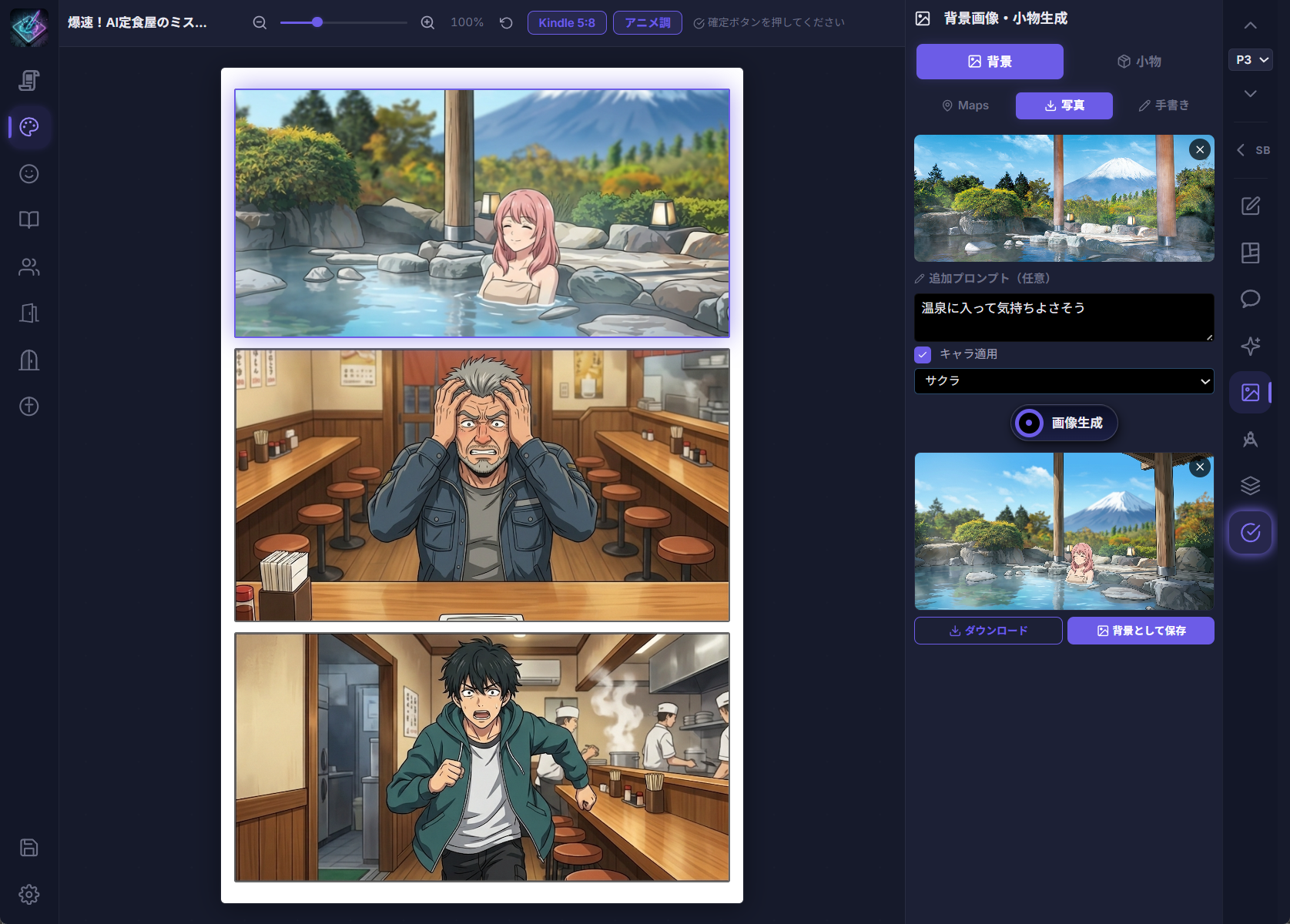1290x924 pixels.
Task: Open settings gear in left sidebar
Action: point(29,895)
